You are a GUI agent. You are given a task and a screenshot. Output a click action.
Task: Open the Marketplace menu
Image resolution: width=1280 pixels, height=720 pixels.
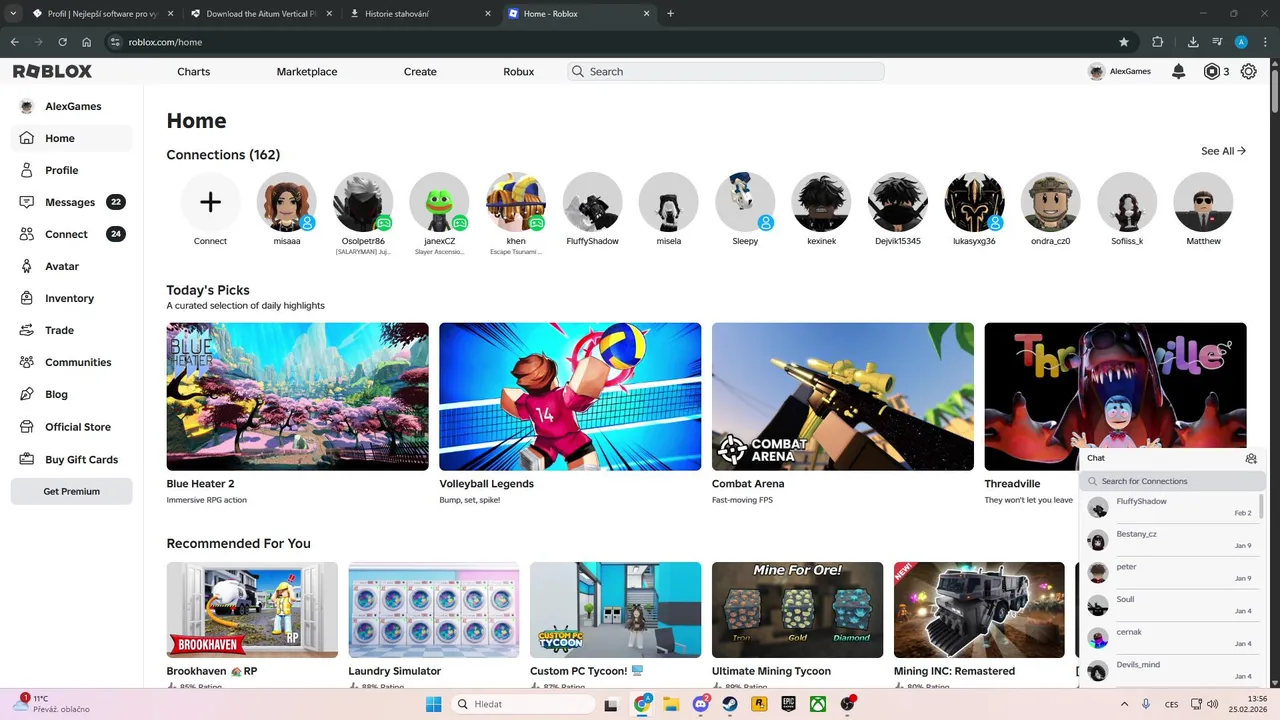coord(307,72)
